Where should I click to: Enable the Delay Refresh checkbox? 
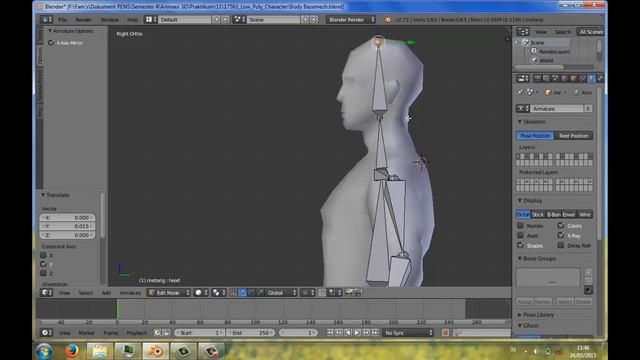pyautogui.click(x=561, y=245)
